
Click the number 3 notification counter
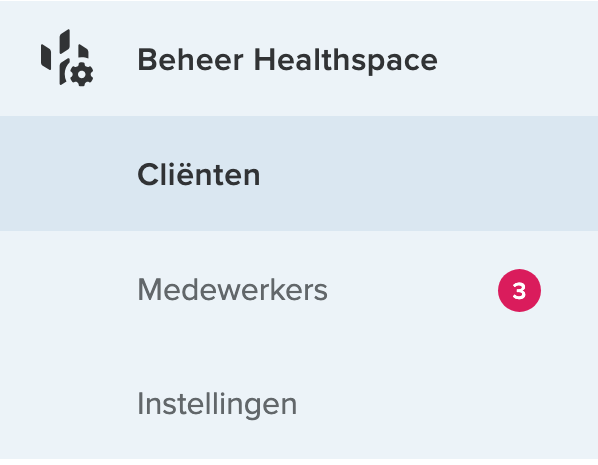click(519, 290)
